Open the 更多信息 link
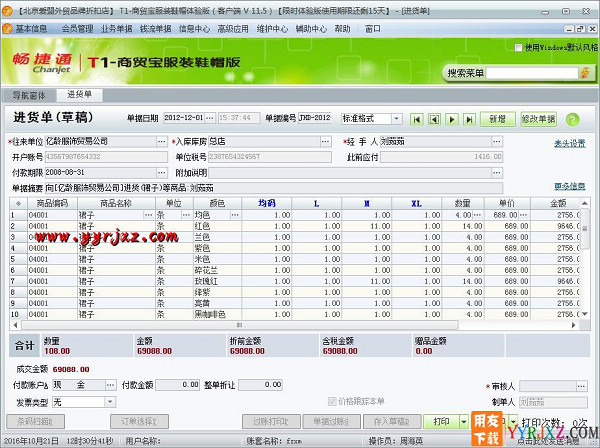This screenshot has height=448, width=600. pos(569,186)
